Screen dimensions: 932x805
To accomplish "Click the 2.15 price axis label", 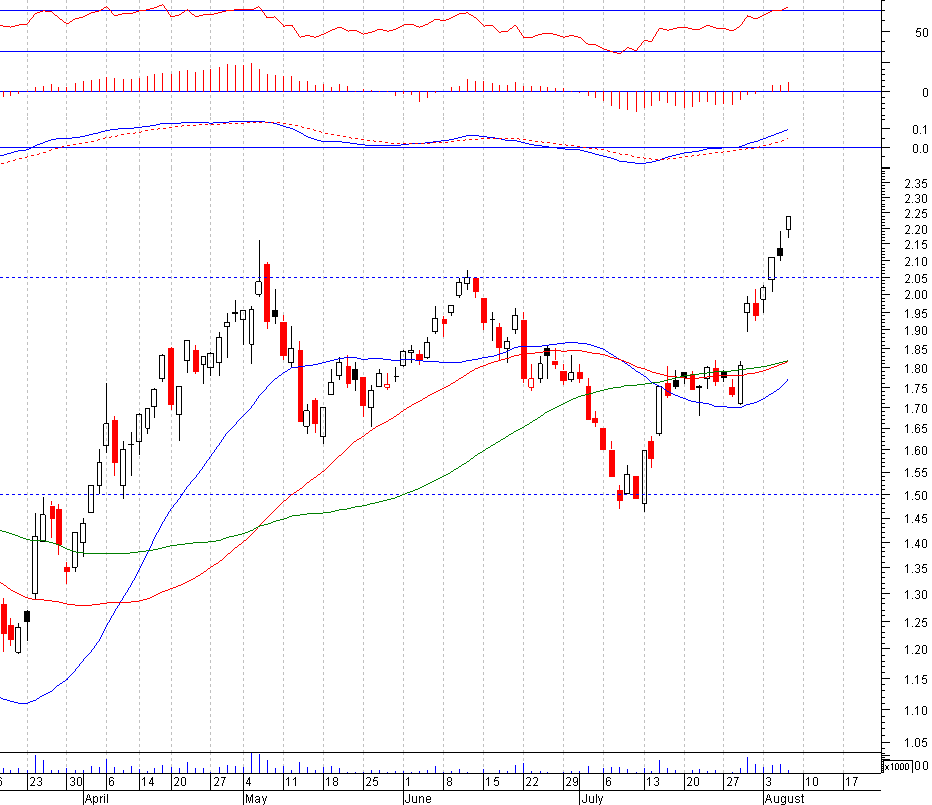I will (x=915, y=245).
